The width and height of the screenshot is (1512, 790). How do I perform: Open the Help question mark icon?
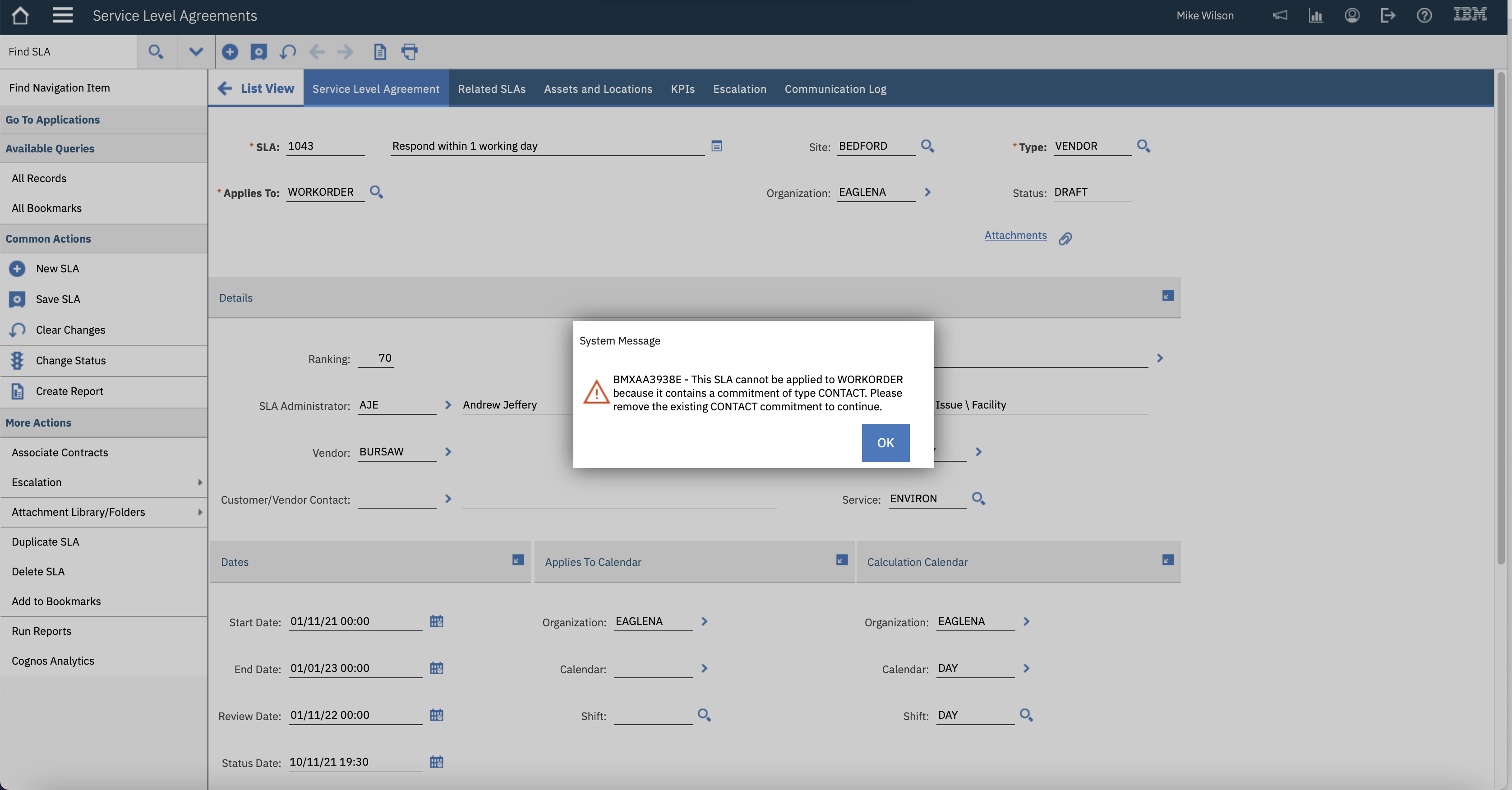(1424, 15)
